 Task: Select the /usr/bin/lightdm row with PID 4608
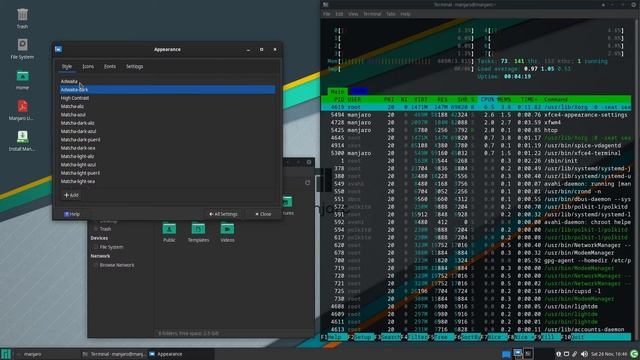tap(476, 307)
